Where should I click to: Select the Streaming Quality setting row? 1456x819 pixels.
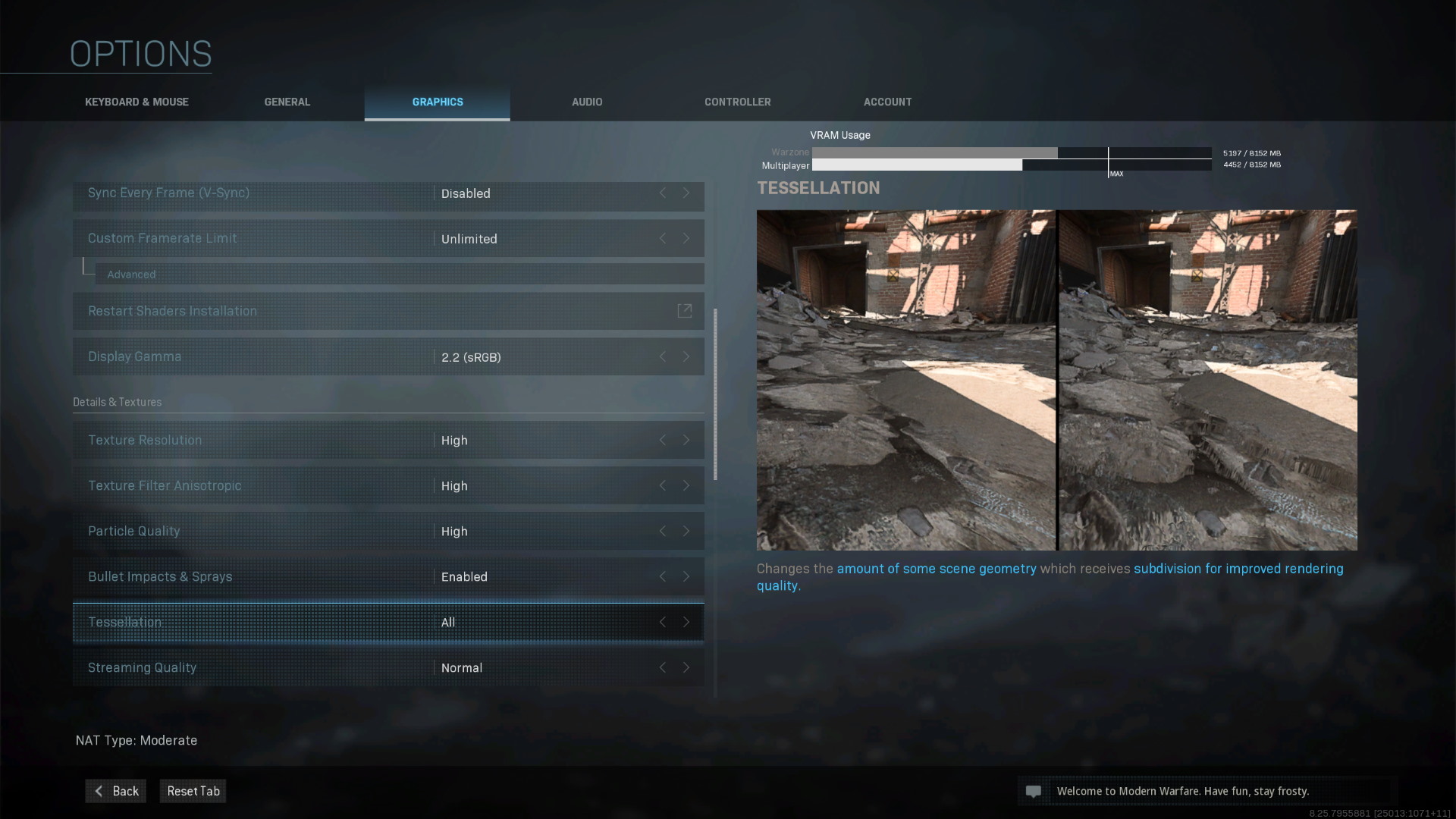(388, 667)
